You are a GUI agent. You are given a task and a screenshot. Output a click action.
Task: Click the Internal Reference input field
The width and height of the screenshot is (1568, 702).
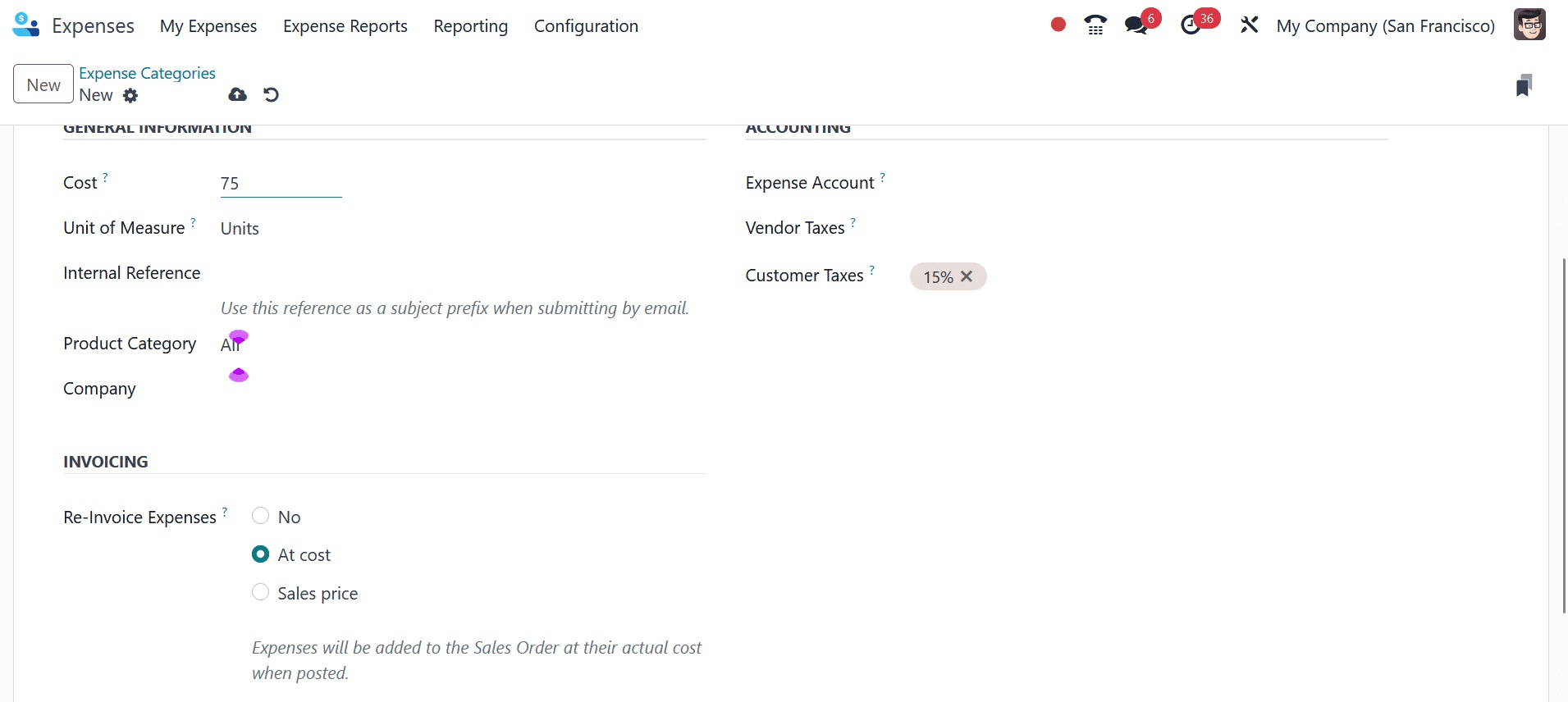[x=463, y=274]
